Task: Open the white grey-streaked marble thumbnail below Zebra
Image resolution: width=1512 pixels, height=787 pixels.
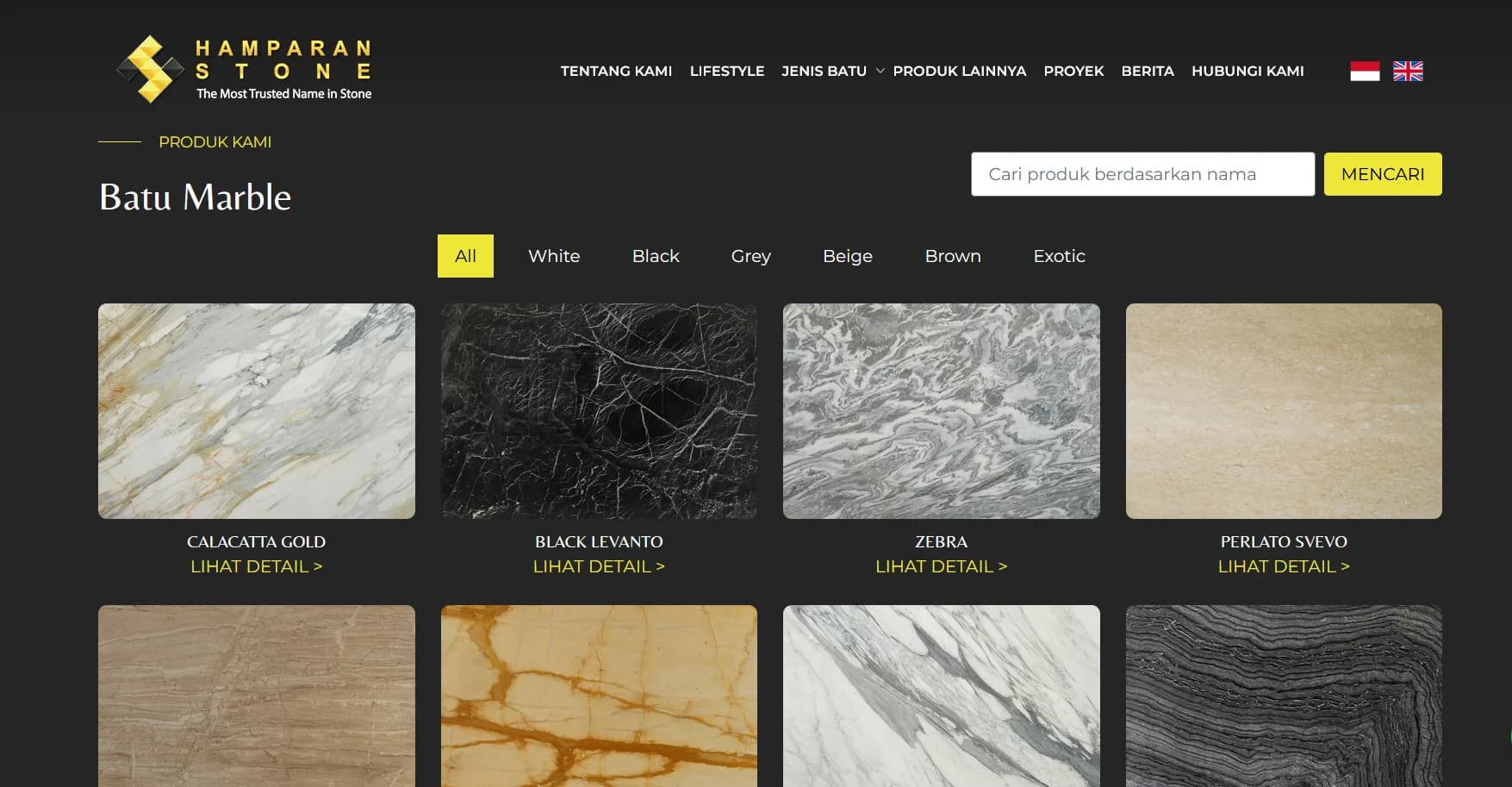Action: point(942,696)
